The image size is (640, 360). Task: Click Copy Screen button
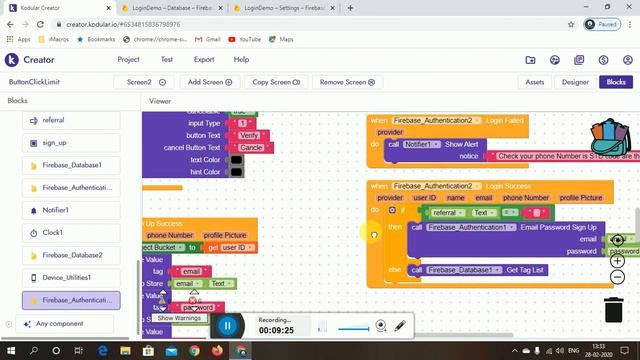(x=276, y=82)
